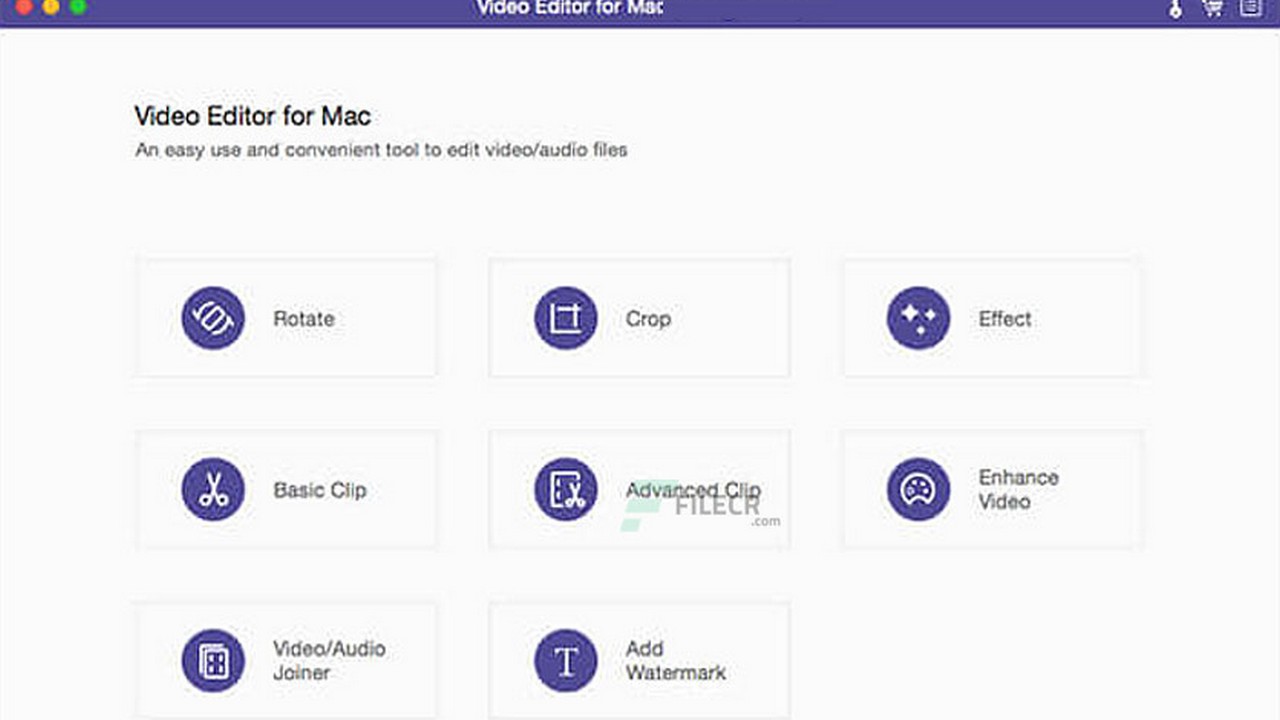Click the Add Watermark 'T' icon
The width and height of the screenshot is (1280, 720).
point(566,661)
